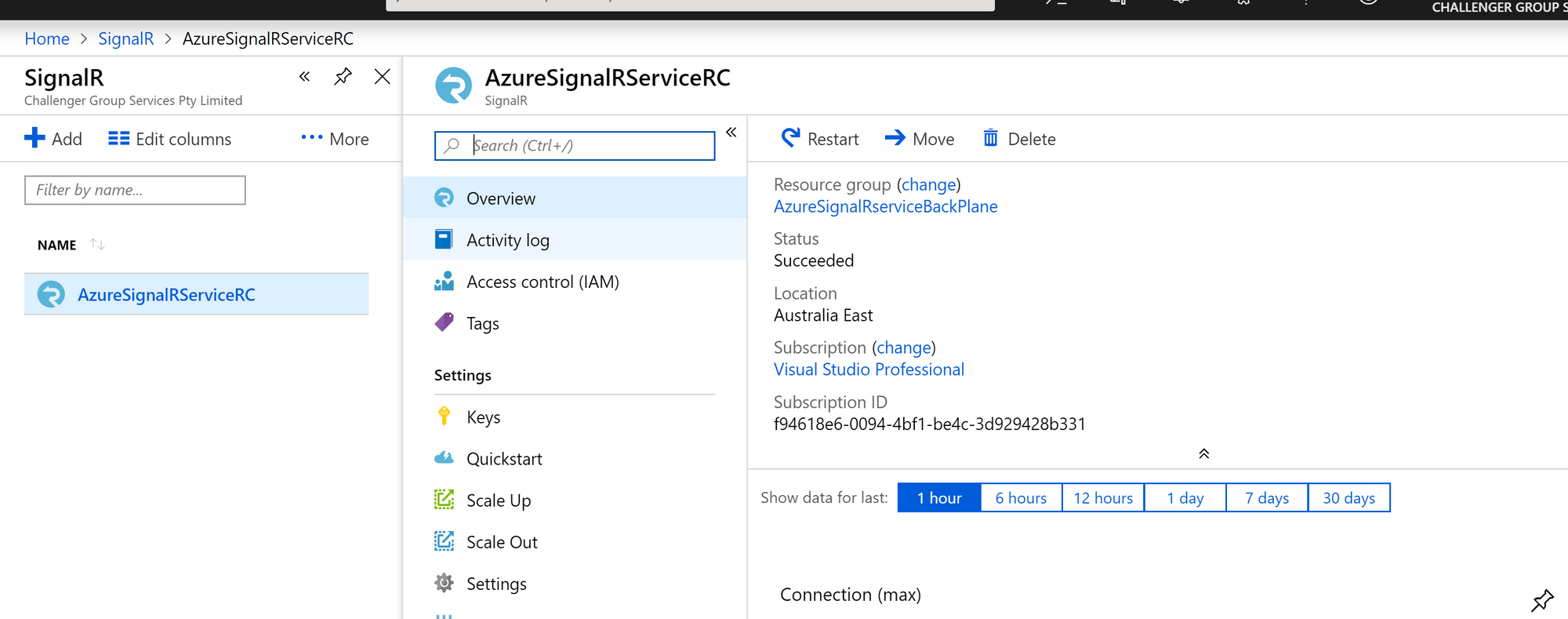
Task: Delete the SignalR resource
Action: (x=1019, y=139)
